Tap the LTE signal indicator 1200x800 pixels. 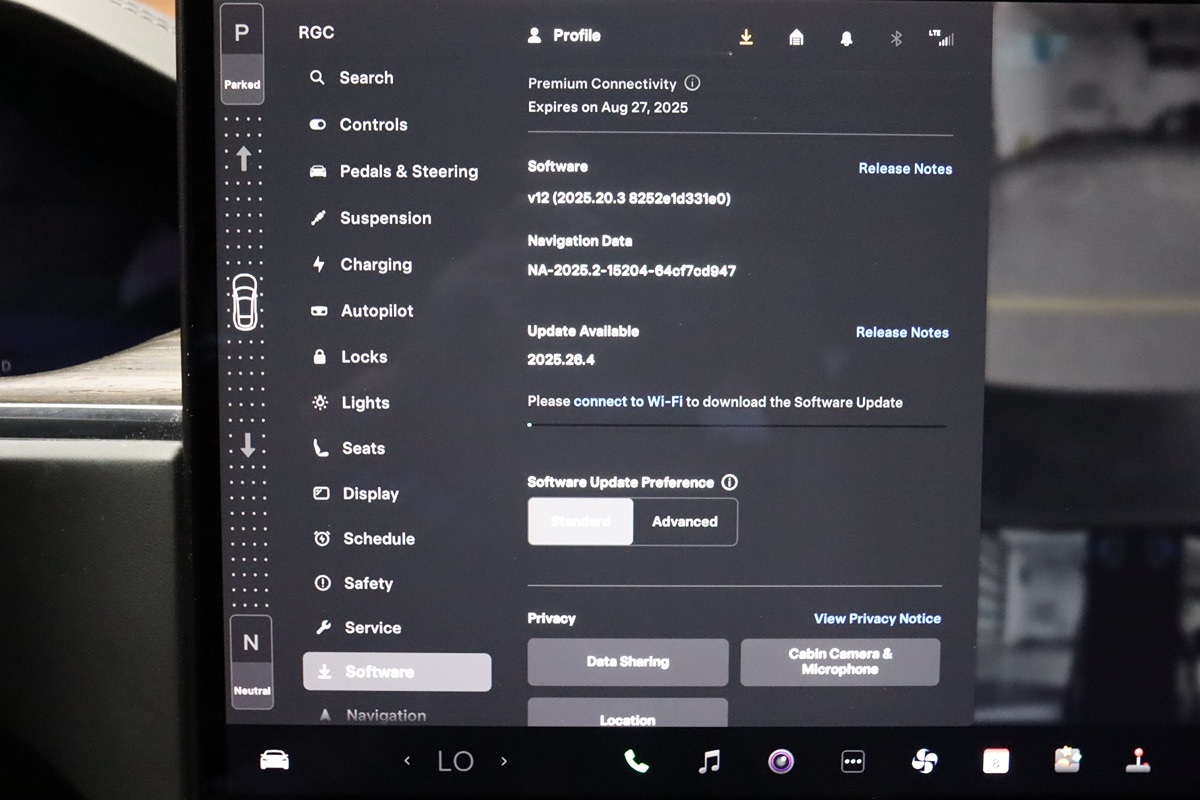pos(940,38)
